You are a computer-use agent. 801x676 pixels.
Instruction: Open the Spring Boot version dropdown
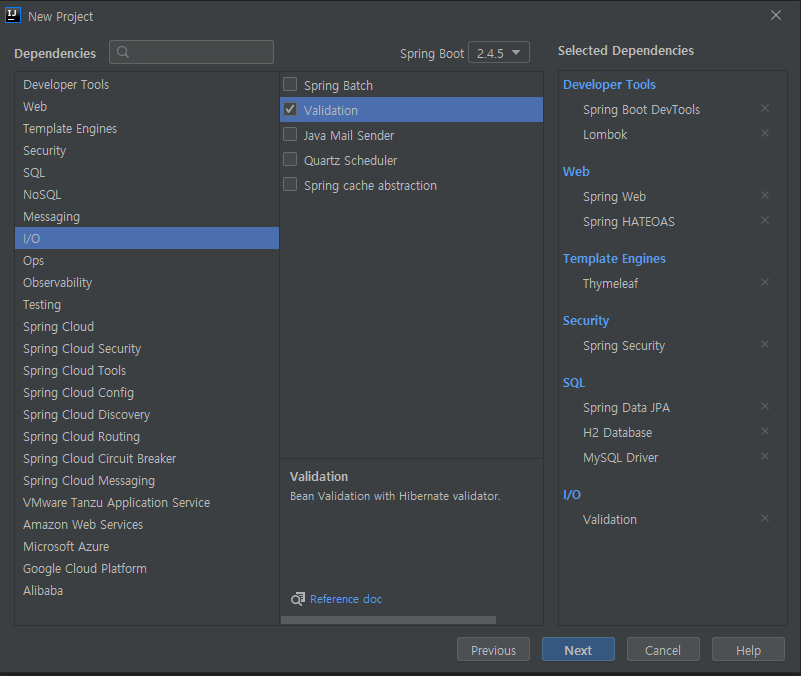click(x=499, y=53)
